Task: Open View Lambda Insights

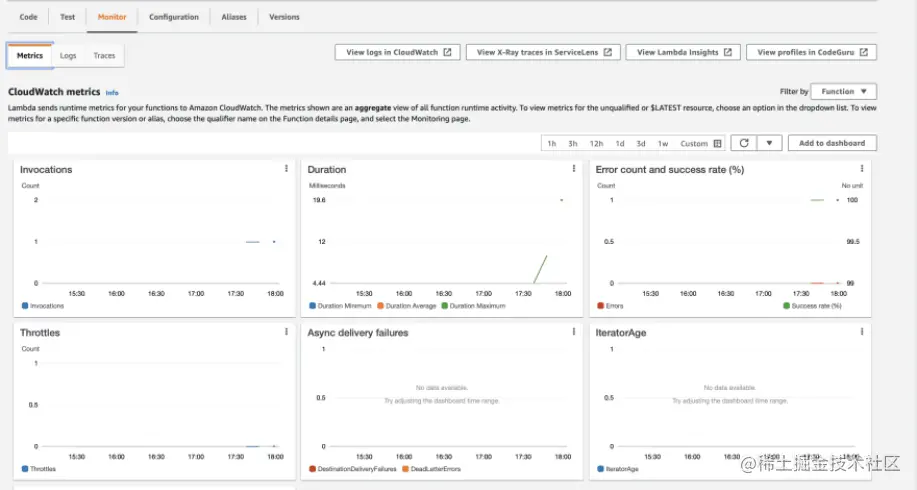Action: pyautogui.click(x=683, y=52)
